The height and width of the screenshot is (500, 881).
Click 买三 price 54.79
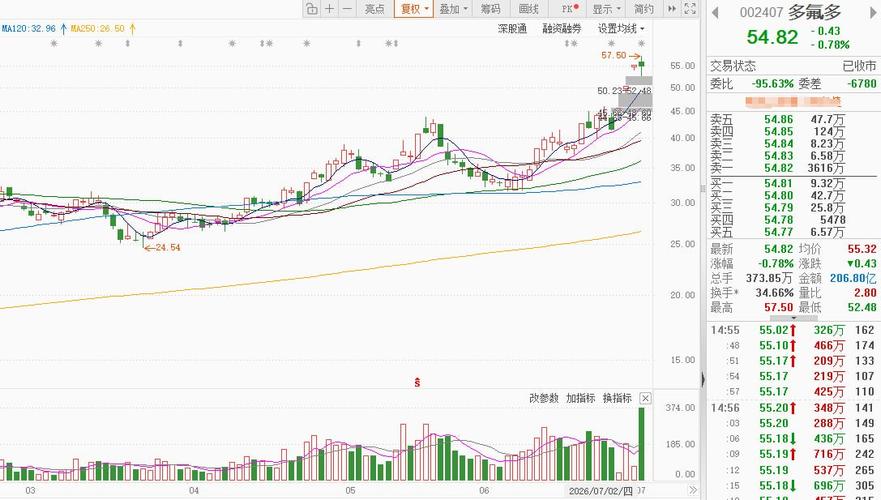click(778, 208)
